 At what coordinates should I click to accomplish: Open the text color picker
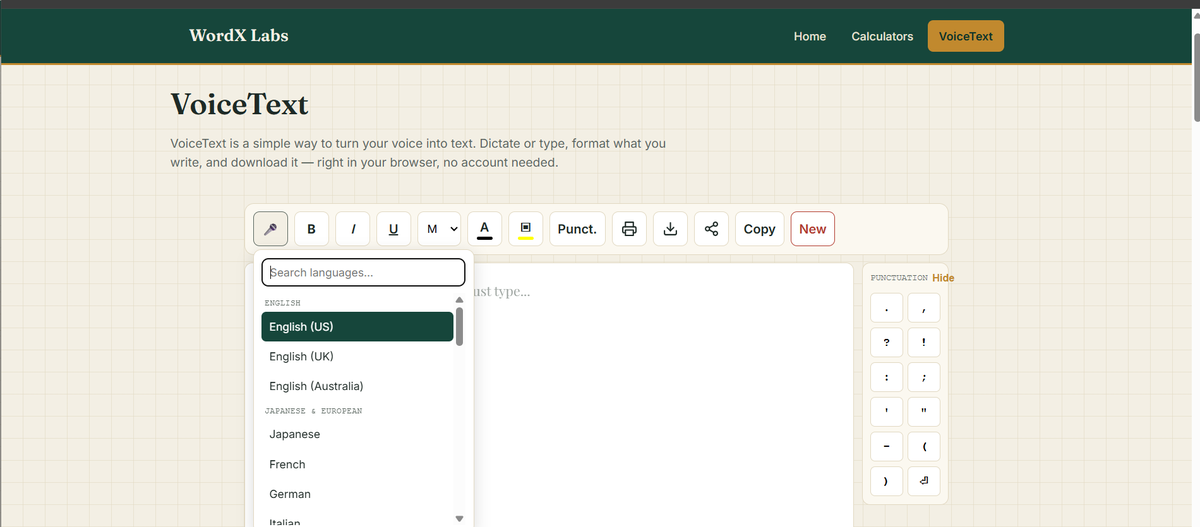(484, 229)
